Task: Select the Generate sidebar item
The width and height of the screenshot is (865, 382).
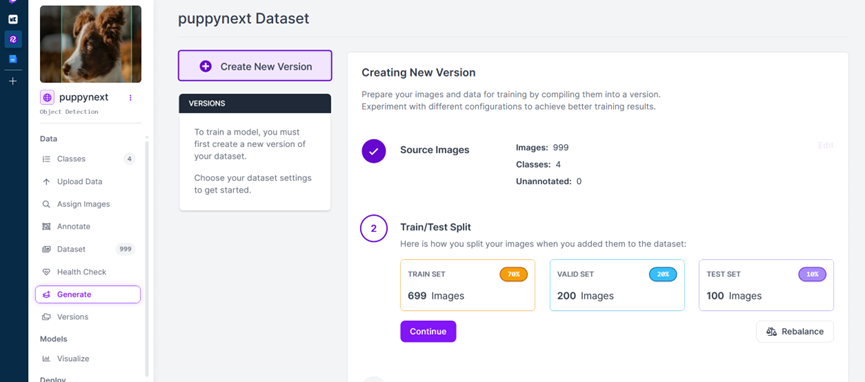Action: 88,295
